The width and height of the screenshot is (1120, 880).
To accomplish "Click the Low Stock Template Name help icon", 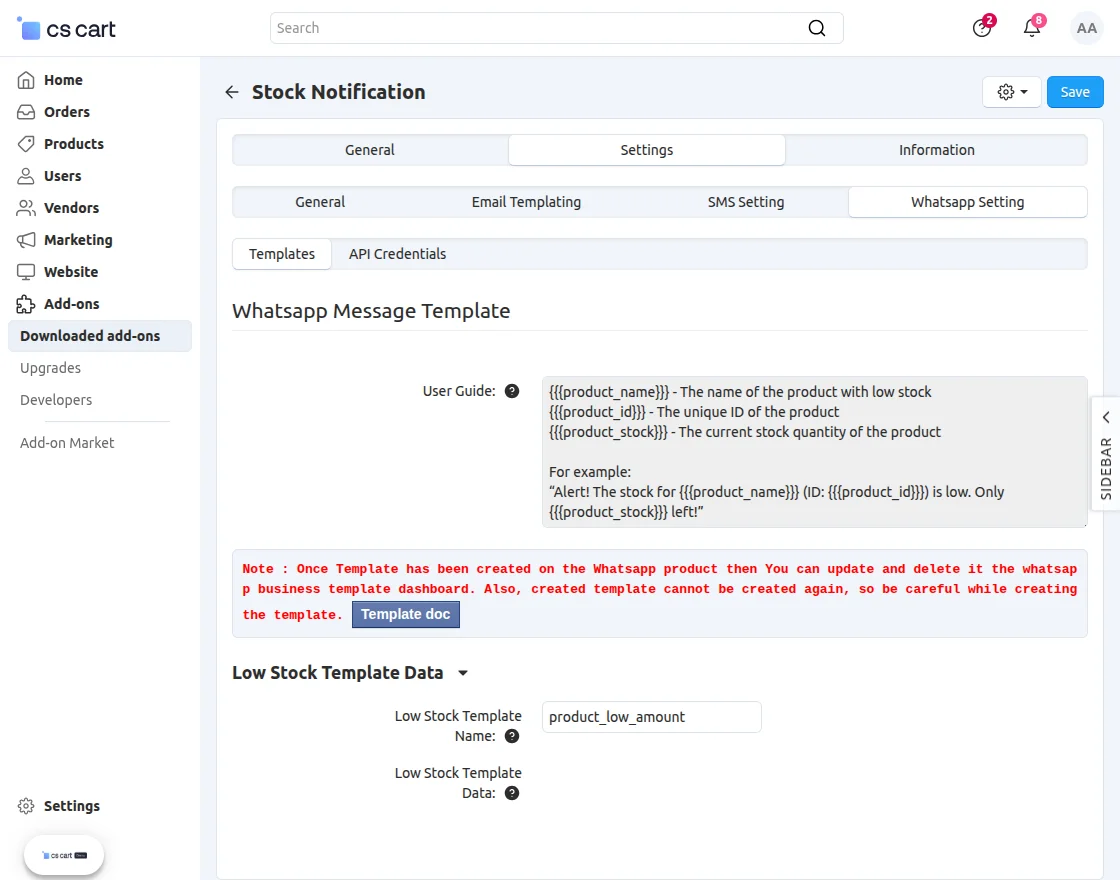I will coord(512,736).
